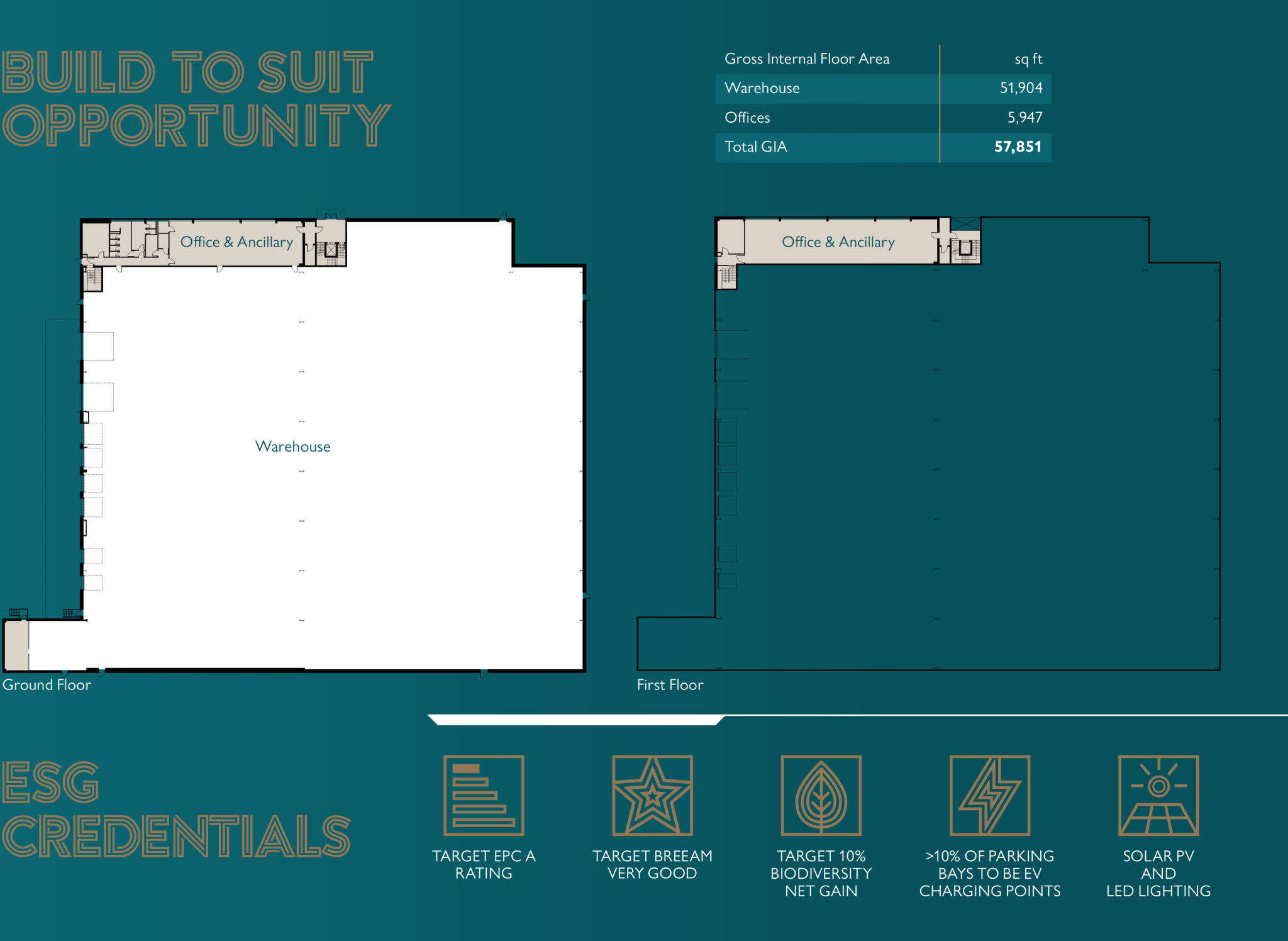Click the 'Offices' row label in the table
Image resolution: width=1288 pixels, height=941 pixels.
[x=747, y=118]
